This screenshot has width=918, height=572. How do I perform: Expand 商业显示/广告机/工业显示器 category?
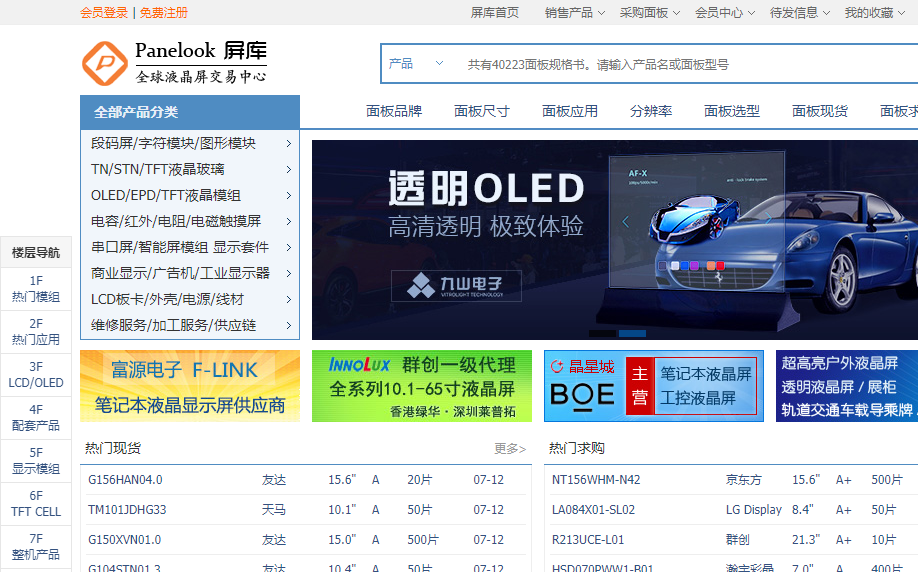click(190, 273)
